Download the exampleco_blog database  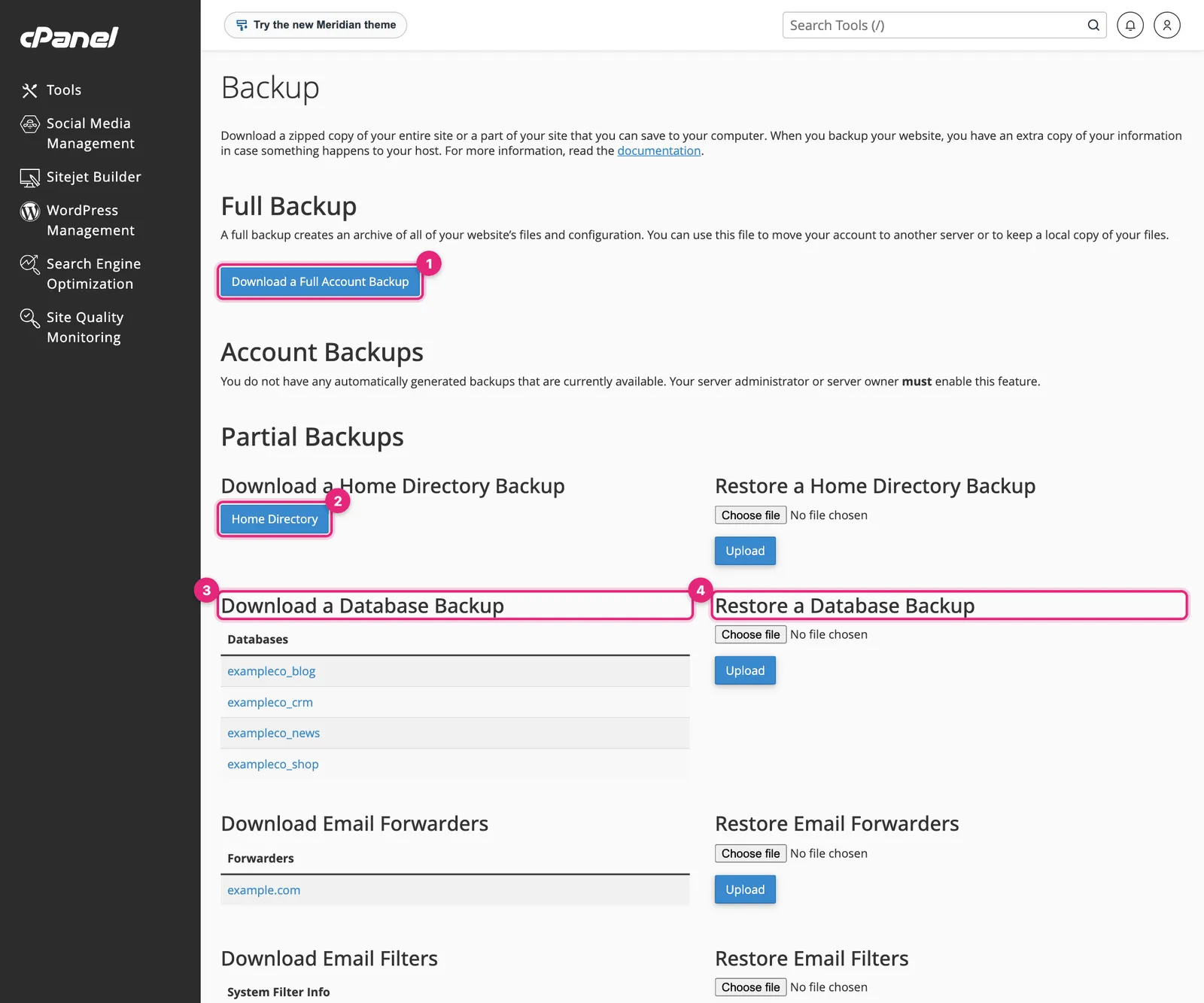pos(271,671)
